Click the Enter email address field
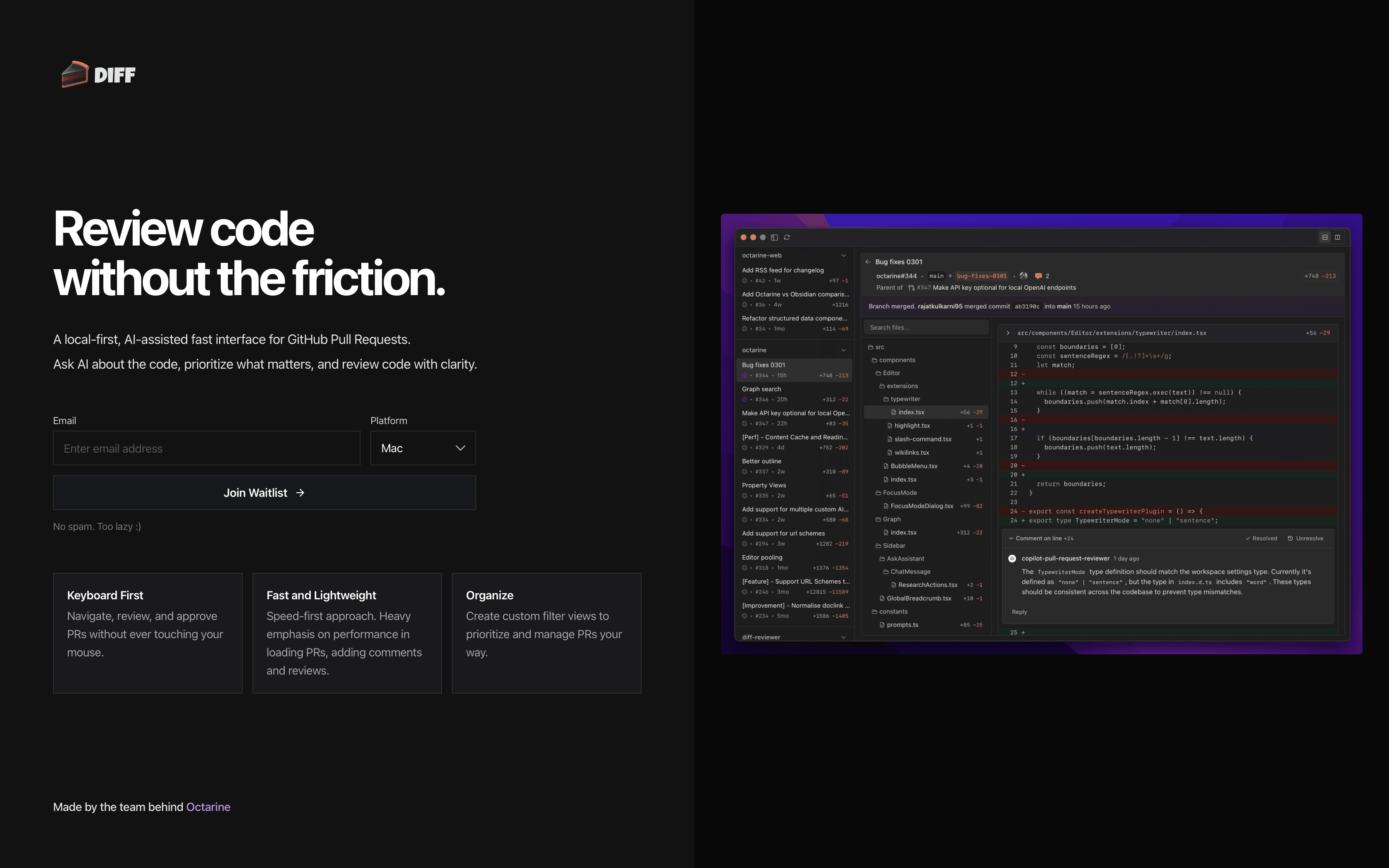This screenshot has width=1389, height=868. click(x=207, y=448)
